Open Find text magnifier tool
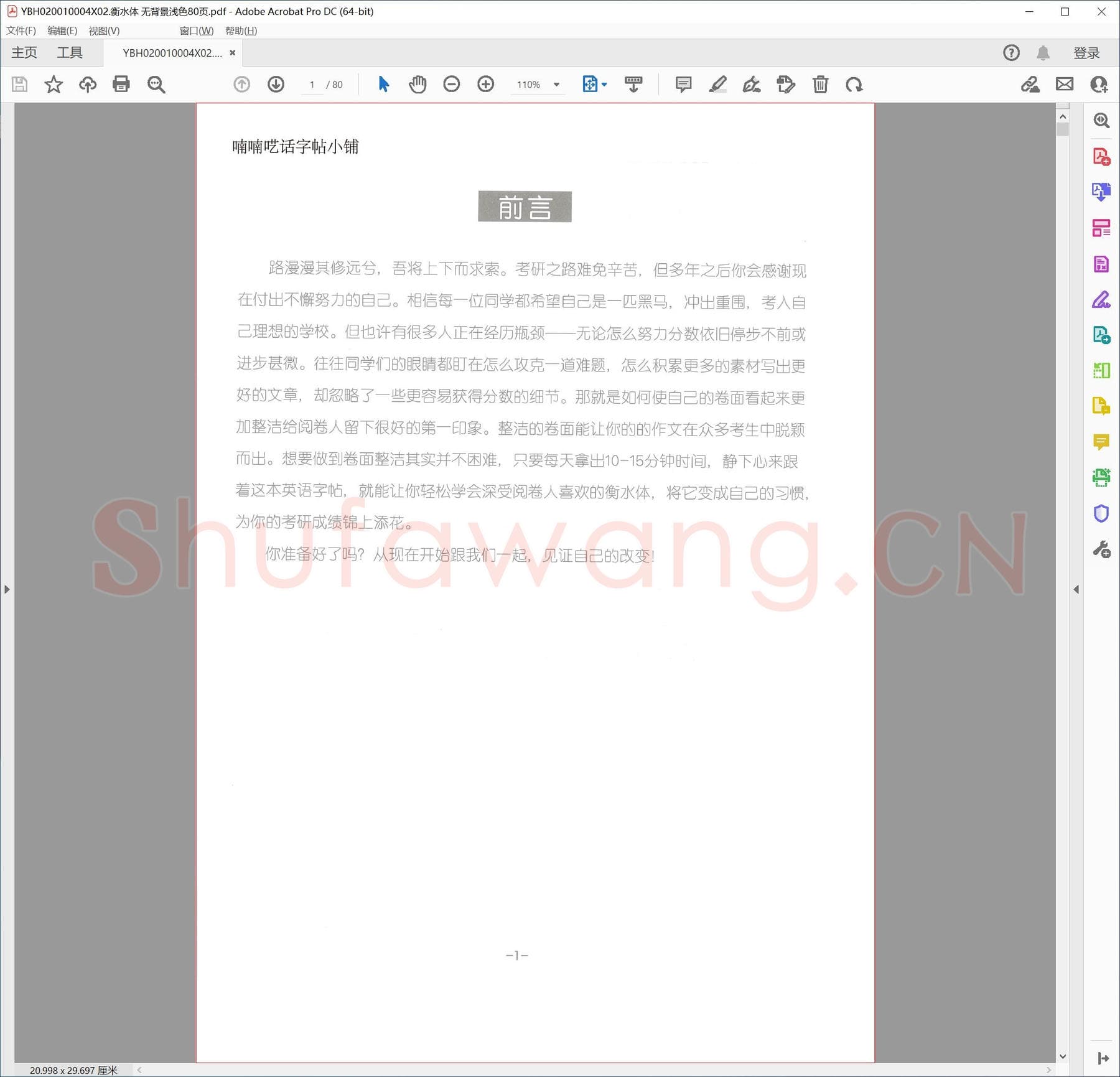The height and width of the screenshot is (1077, 1120). pyautogui.click(x=156, y=84)
